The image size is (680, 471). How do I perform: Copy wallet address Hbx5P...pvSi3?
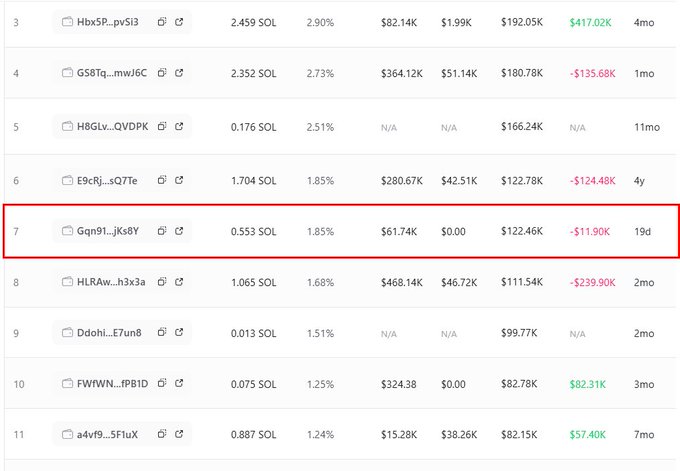162,21
